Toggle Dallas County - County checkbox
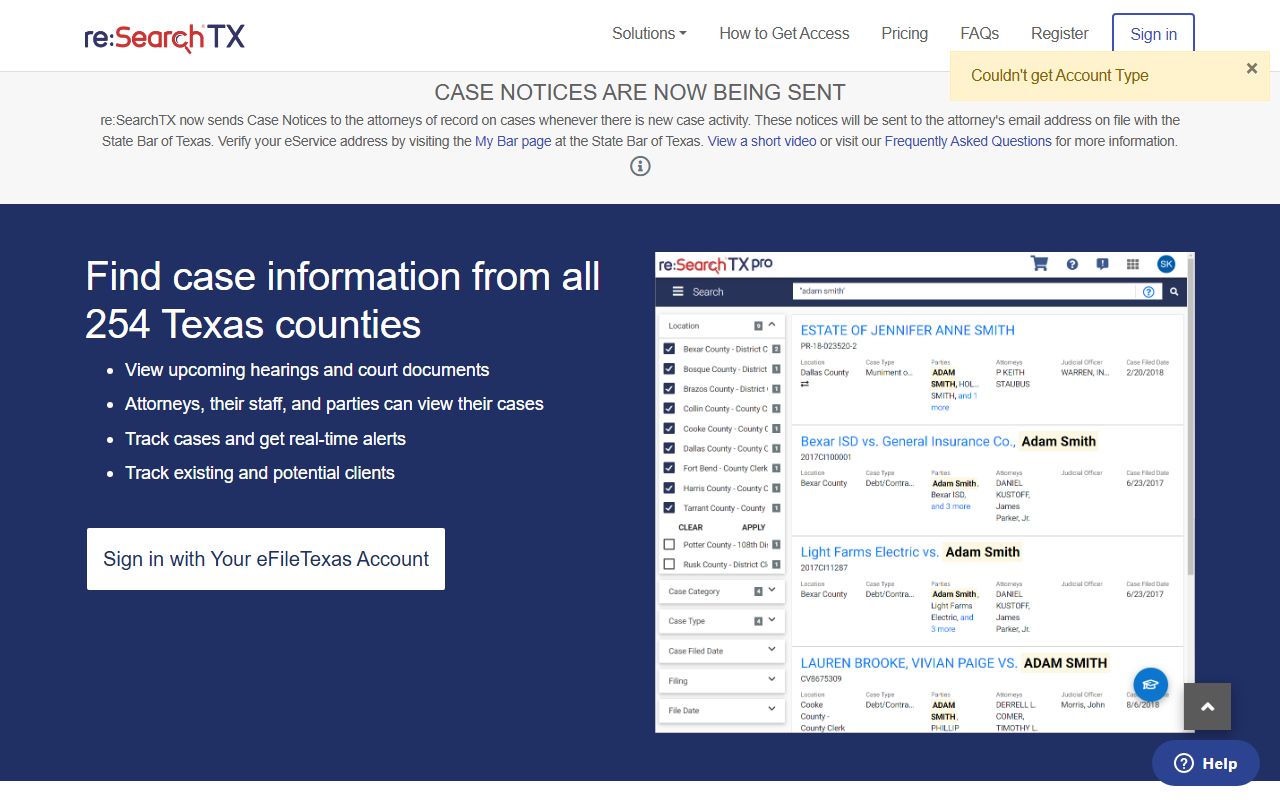 (670, 448)
